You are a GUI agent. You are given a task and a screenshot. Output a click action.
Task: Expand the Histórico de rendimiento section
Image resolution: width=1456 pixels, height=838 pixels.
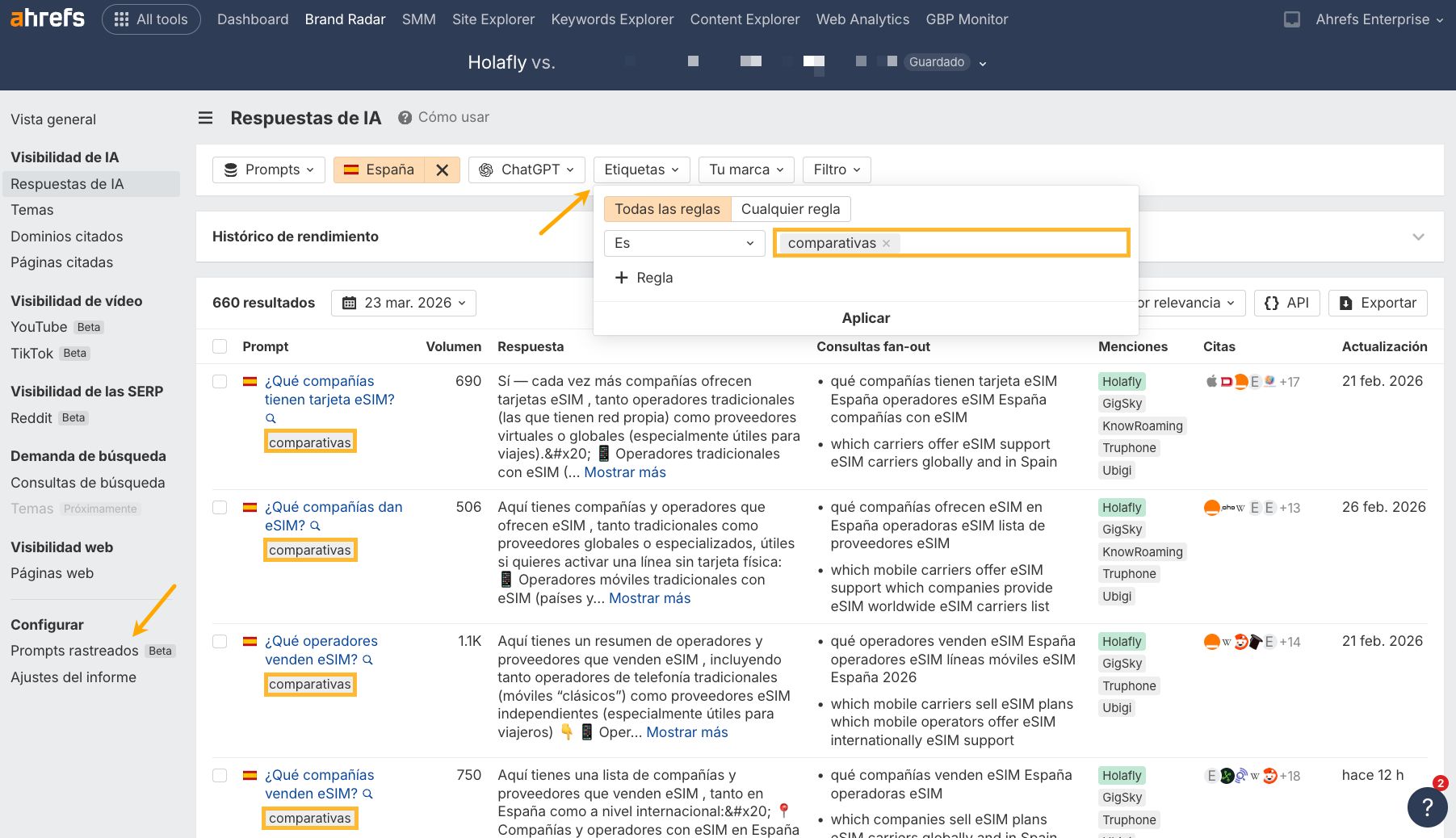click(1418, 237)
